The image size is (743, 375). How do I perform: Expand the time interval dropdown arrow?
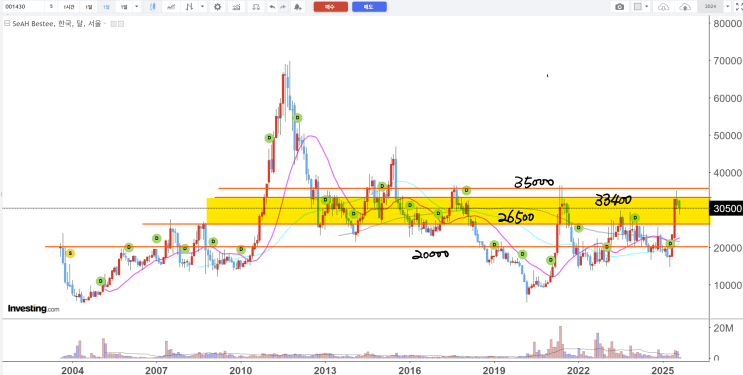coord(137,7)
